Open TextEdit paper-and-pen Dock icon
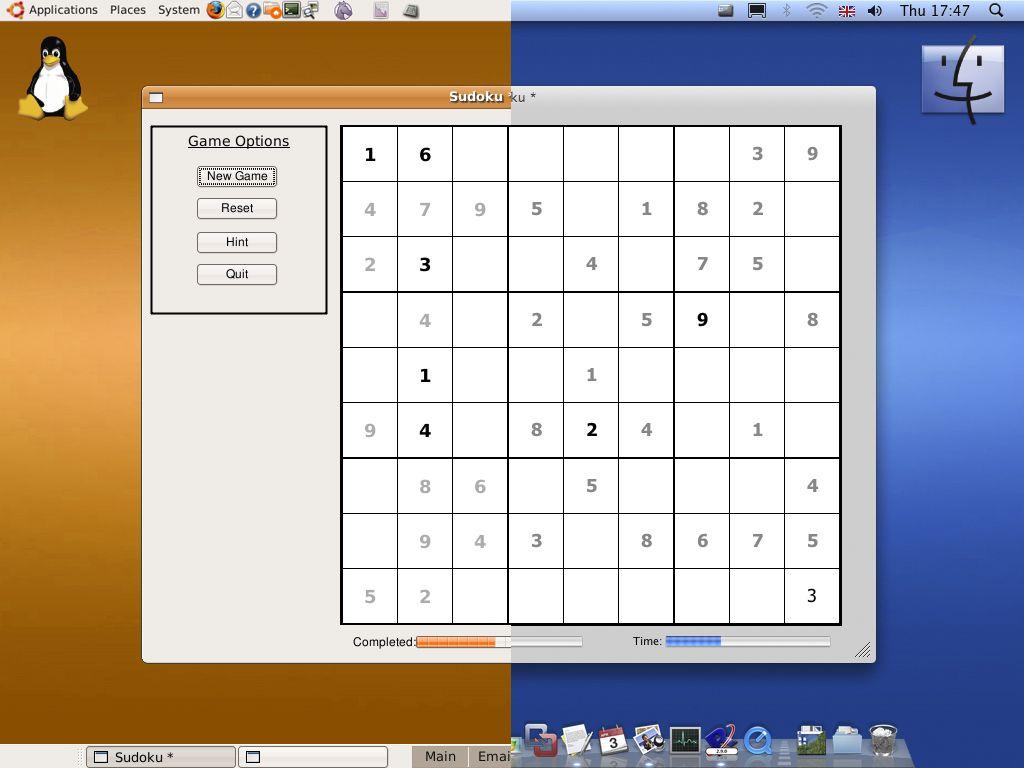1024x768 pixels. click(577, 739)
